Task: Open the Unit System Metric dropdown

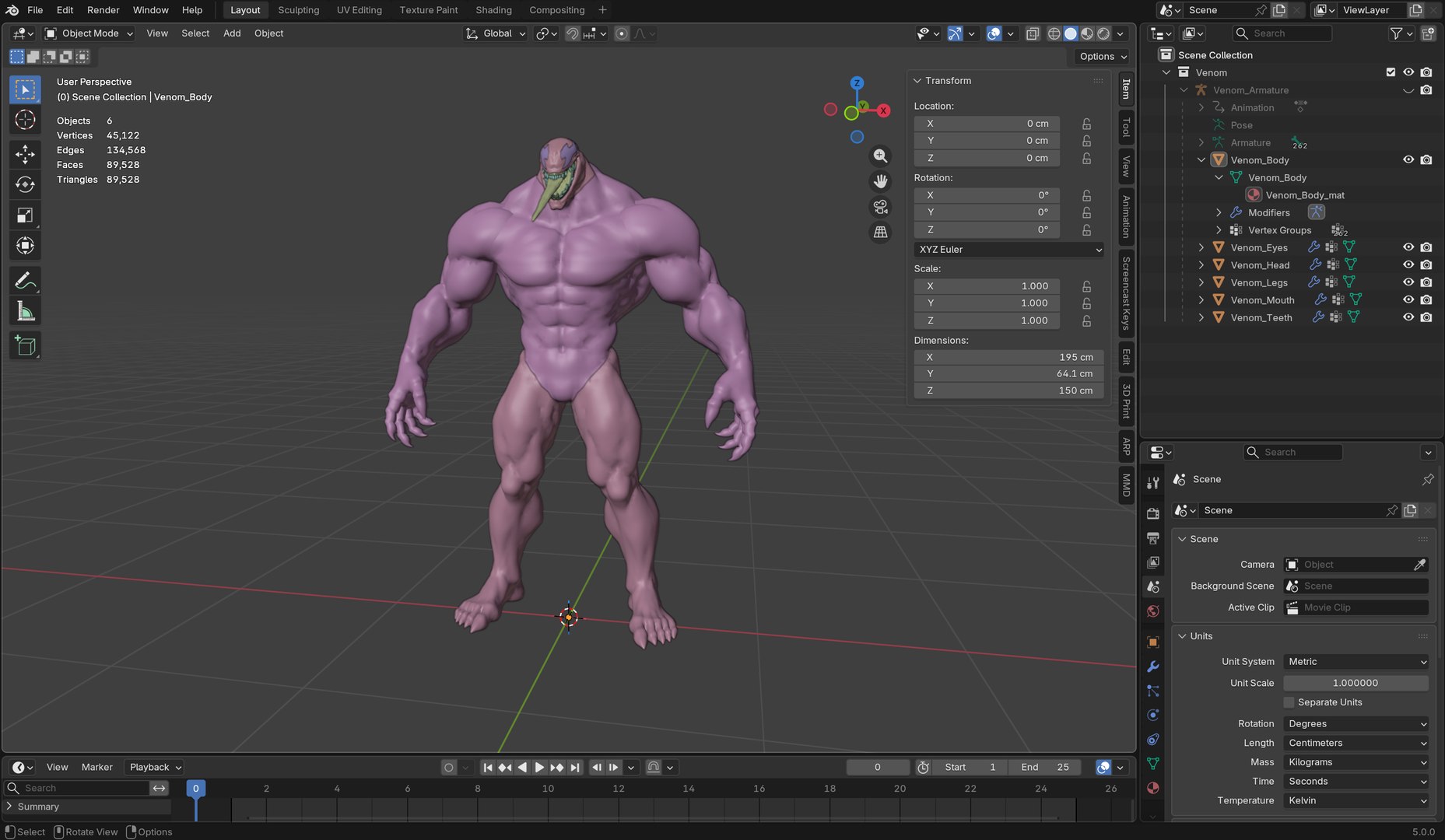Action: tap(1356, 662)
